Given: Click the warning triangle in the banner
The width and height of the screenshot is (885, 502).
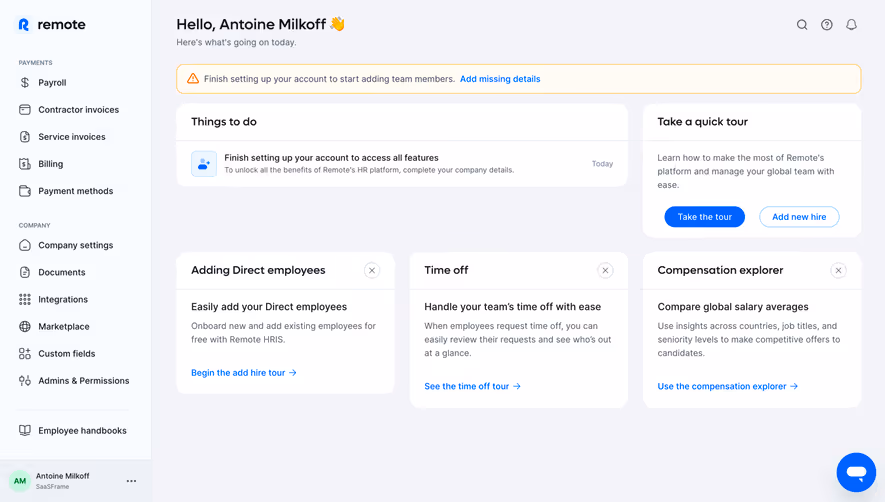Looking at the screenshot, I should tap(193, 78).
